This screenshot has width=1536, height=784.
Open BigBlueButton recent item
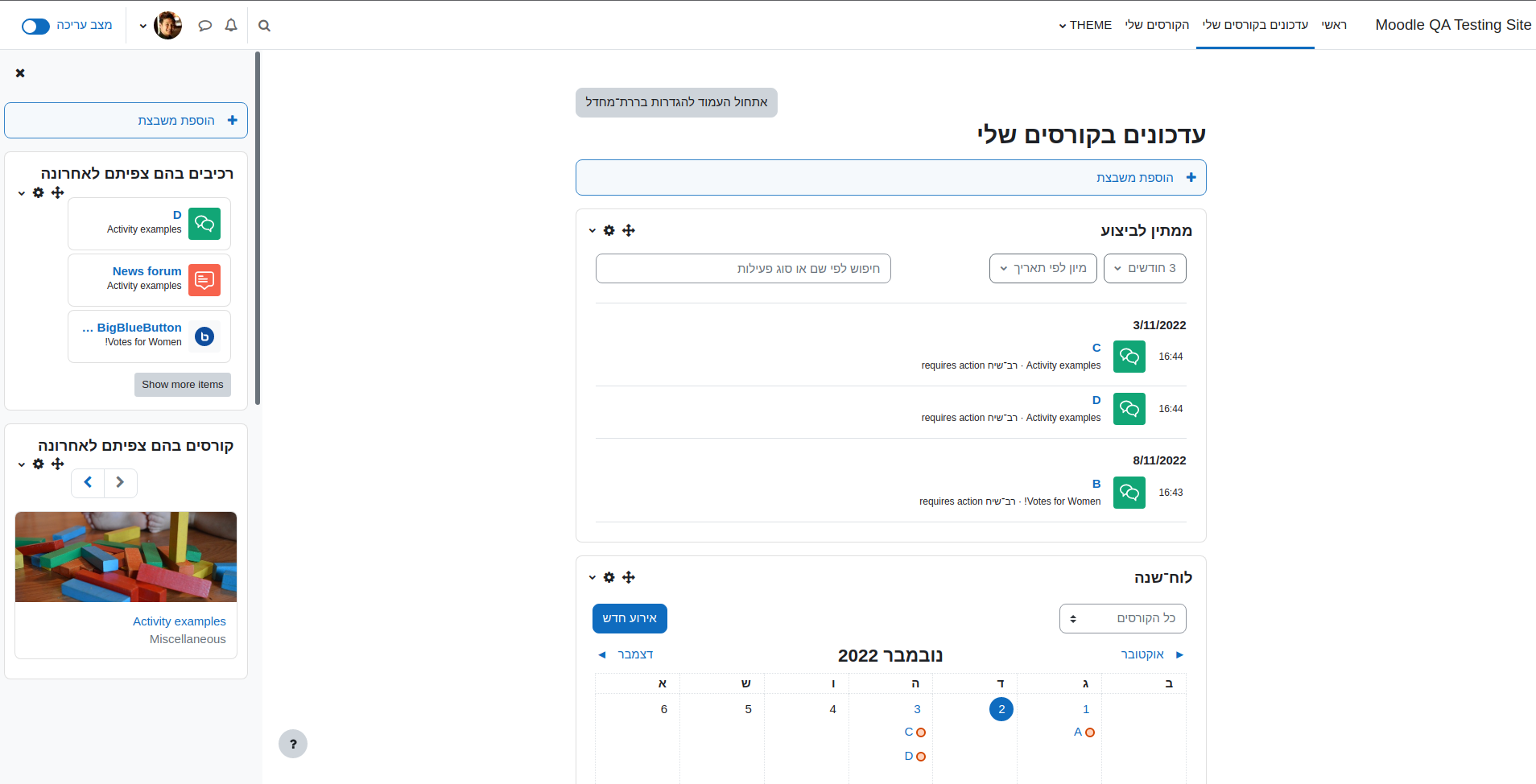click(x=132, y=328)
